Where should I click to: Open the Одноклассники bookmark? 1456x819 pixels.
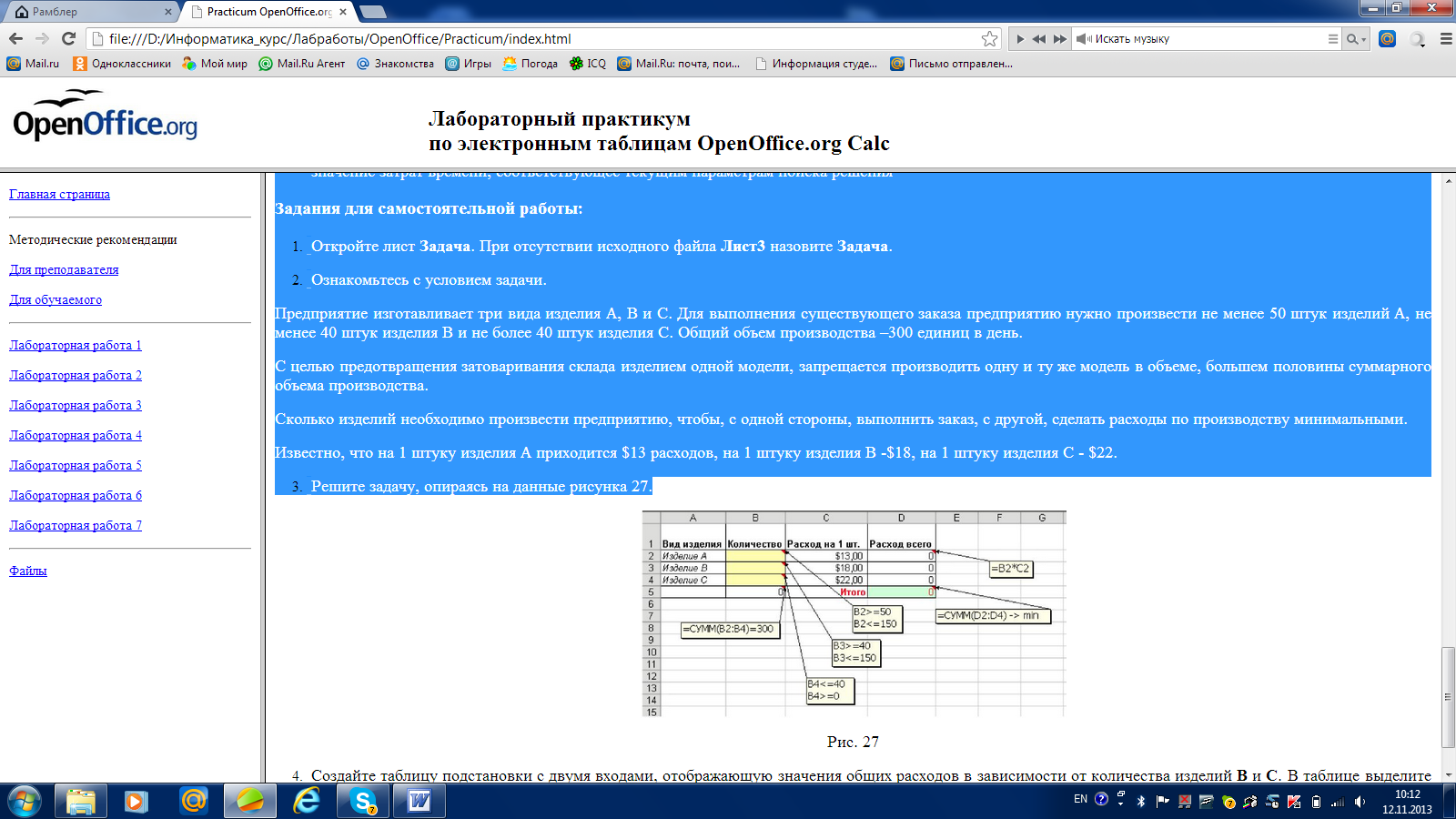[122, 64]
